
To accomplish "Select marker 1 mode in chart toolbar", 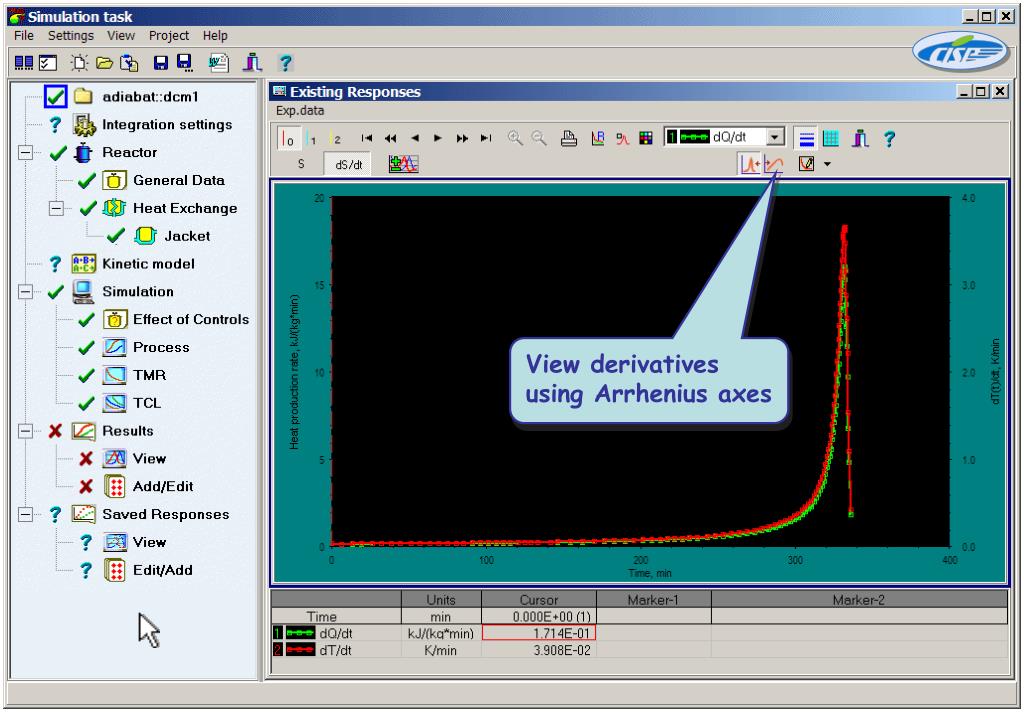I will [312, 138].
